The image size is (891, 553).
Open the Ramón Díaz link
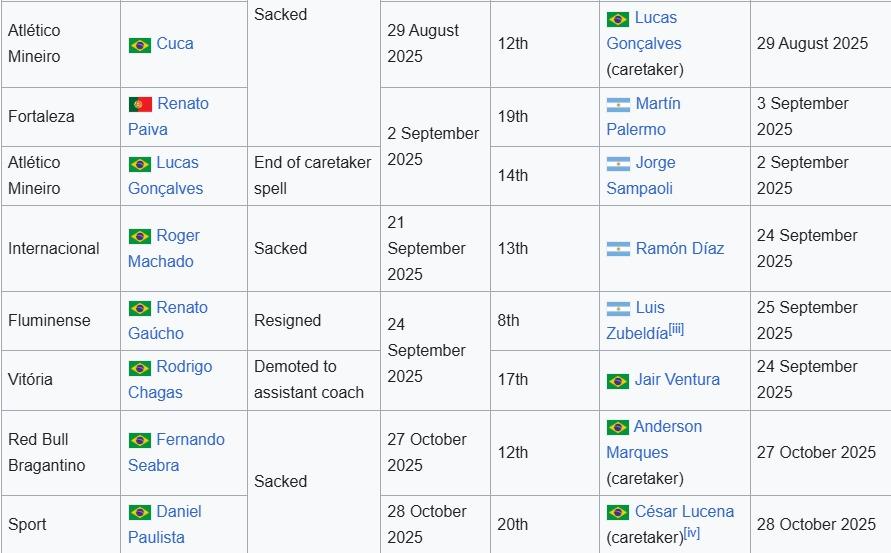(680, 249)
